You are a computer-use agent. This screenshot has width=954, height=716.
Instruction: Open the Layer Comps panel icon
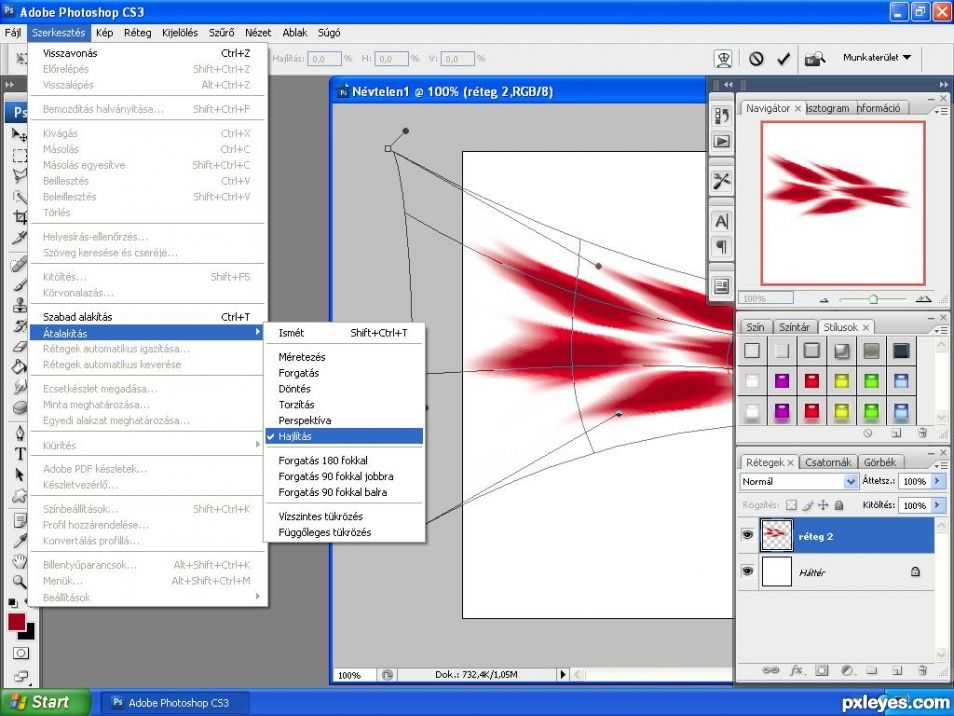point(722,286)
